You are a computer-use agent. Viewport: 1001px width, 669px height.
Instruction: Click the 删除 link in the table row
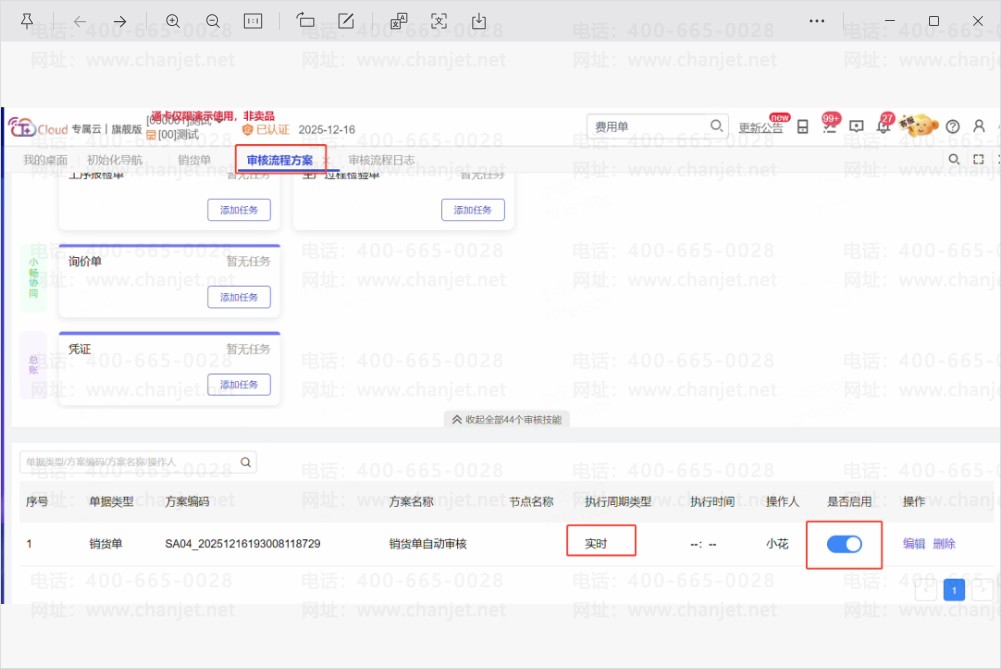tap(944, 544)
